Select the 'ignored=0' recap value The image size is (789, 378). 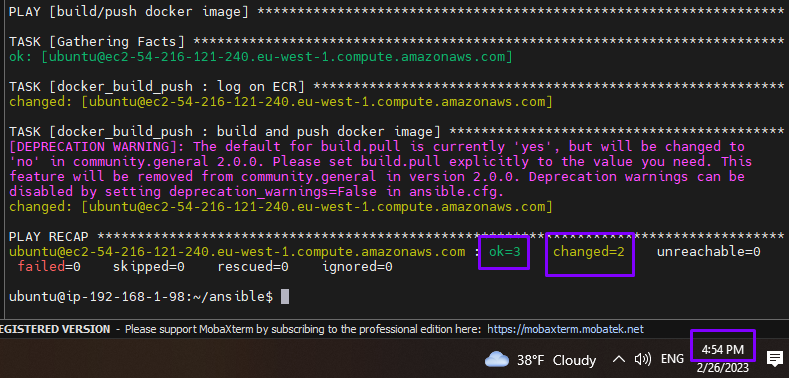[x=357, y=267]
